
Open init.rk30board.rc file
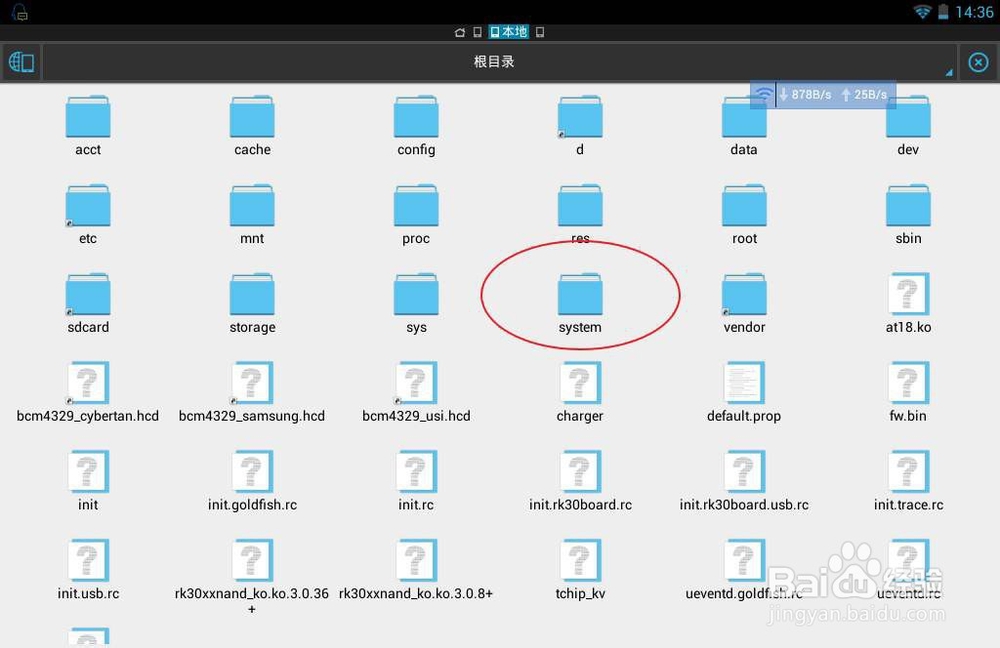click(x=580, y=473)
